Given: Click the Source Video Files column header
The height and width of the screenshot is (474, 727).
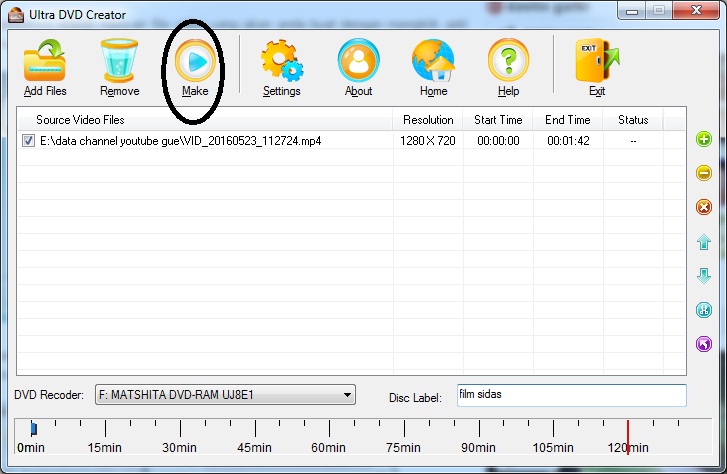Looking at the screenshot, I should coord(204,120).
